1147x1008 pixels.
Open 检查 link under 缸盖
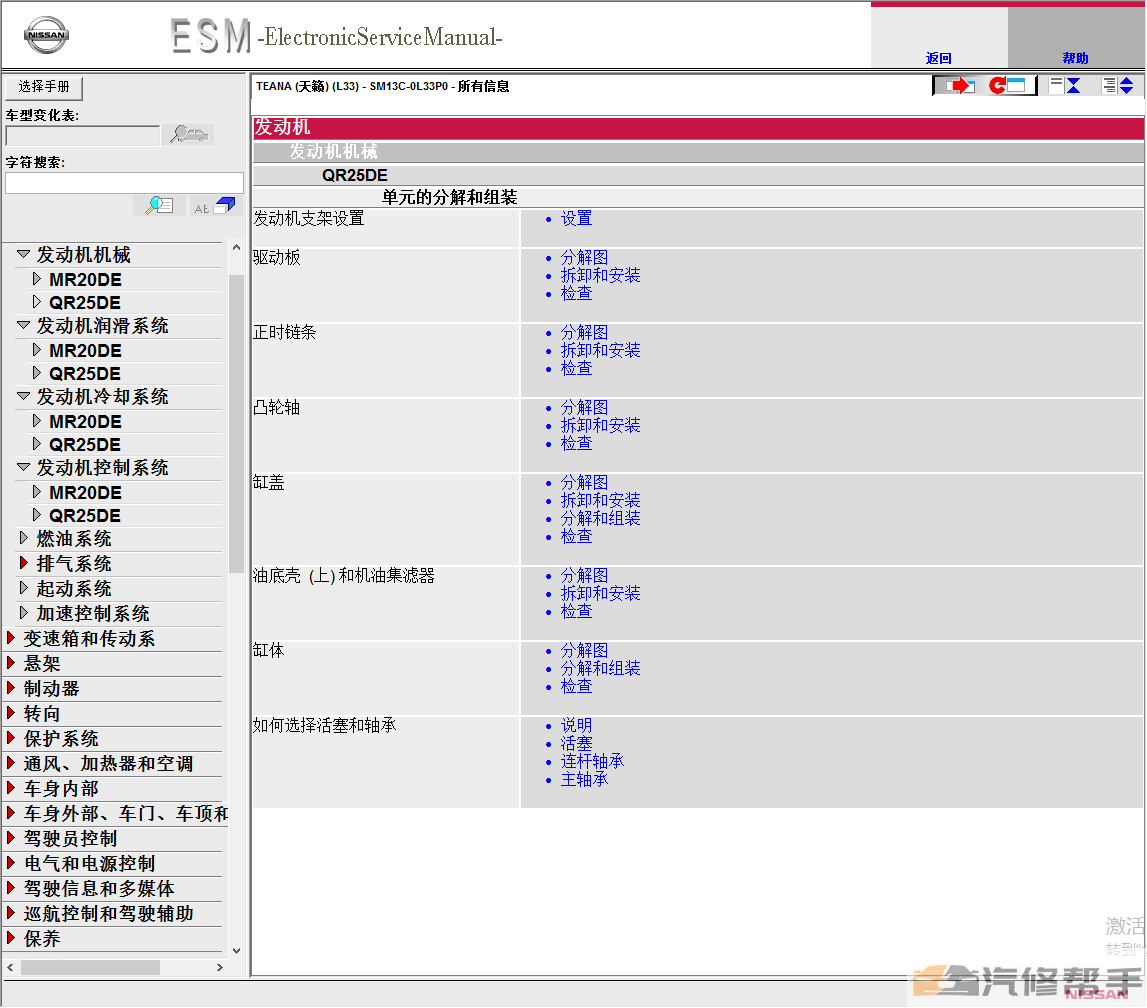576,536
